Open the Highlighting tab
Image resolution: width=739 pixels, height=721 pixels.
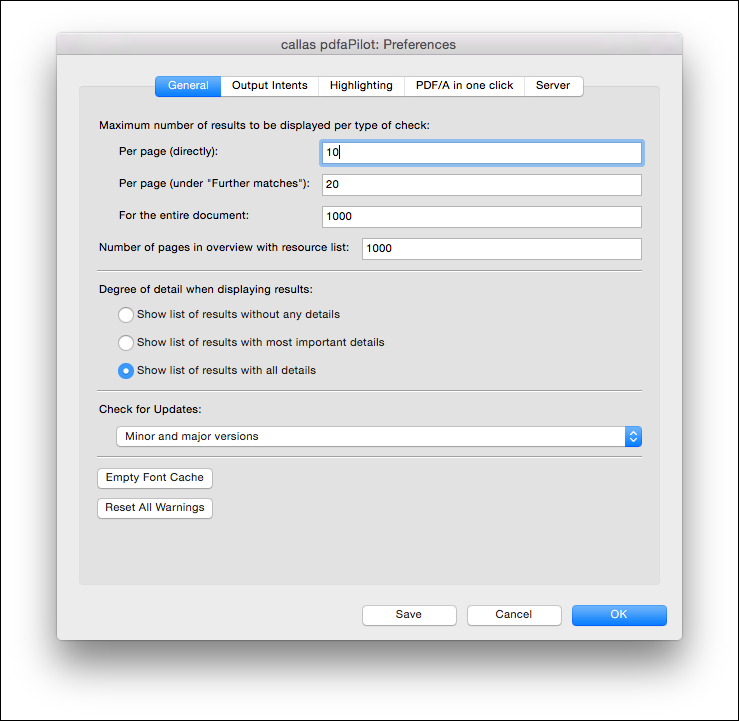click(361, 86)
